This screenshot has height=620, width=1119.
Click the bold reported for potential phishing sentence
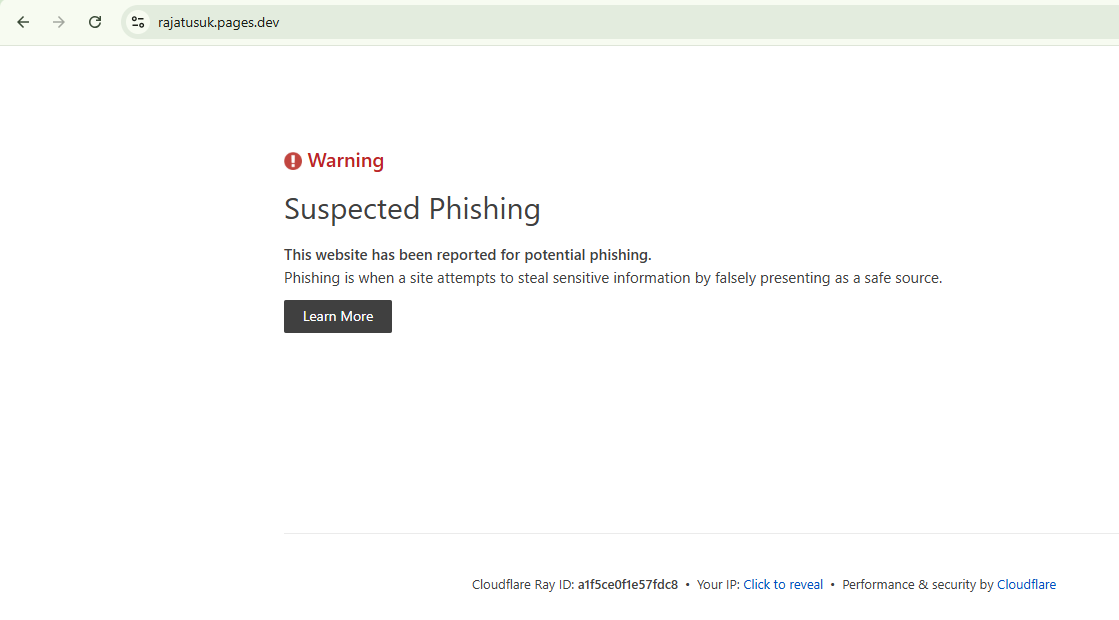467,255
